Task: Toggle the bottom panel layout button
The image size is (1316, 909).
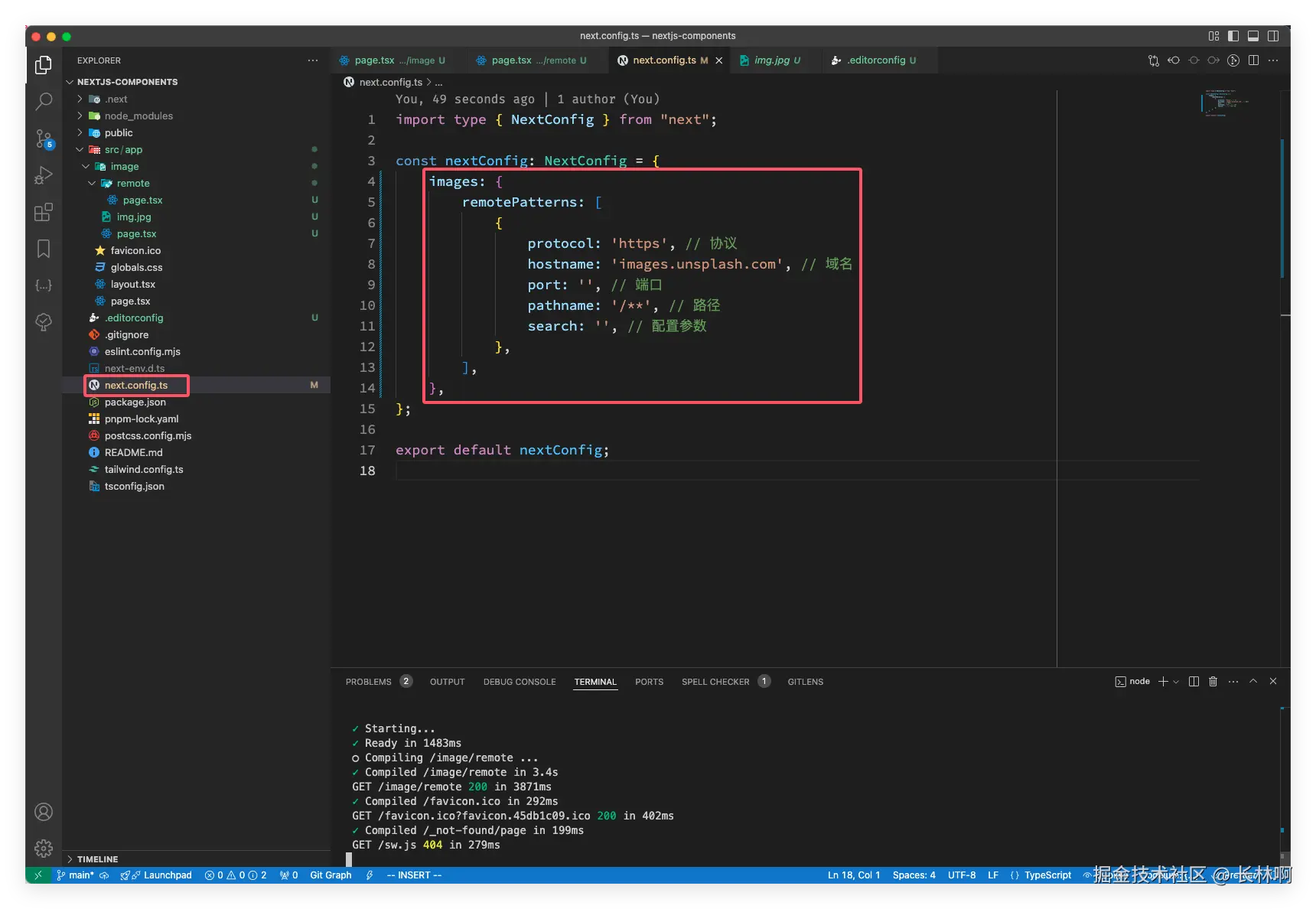Action: (x=1253, y=36)
